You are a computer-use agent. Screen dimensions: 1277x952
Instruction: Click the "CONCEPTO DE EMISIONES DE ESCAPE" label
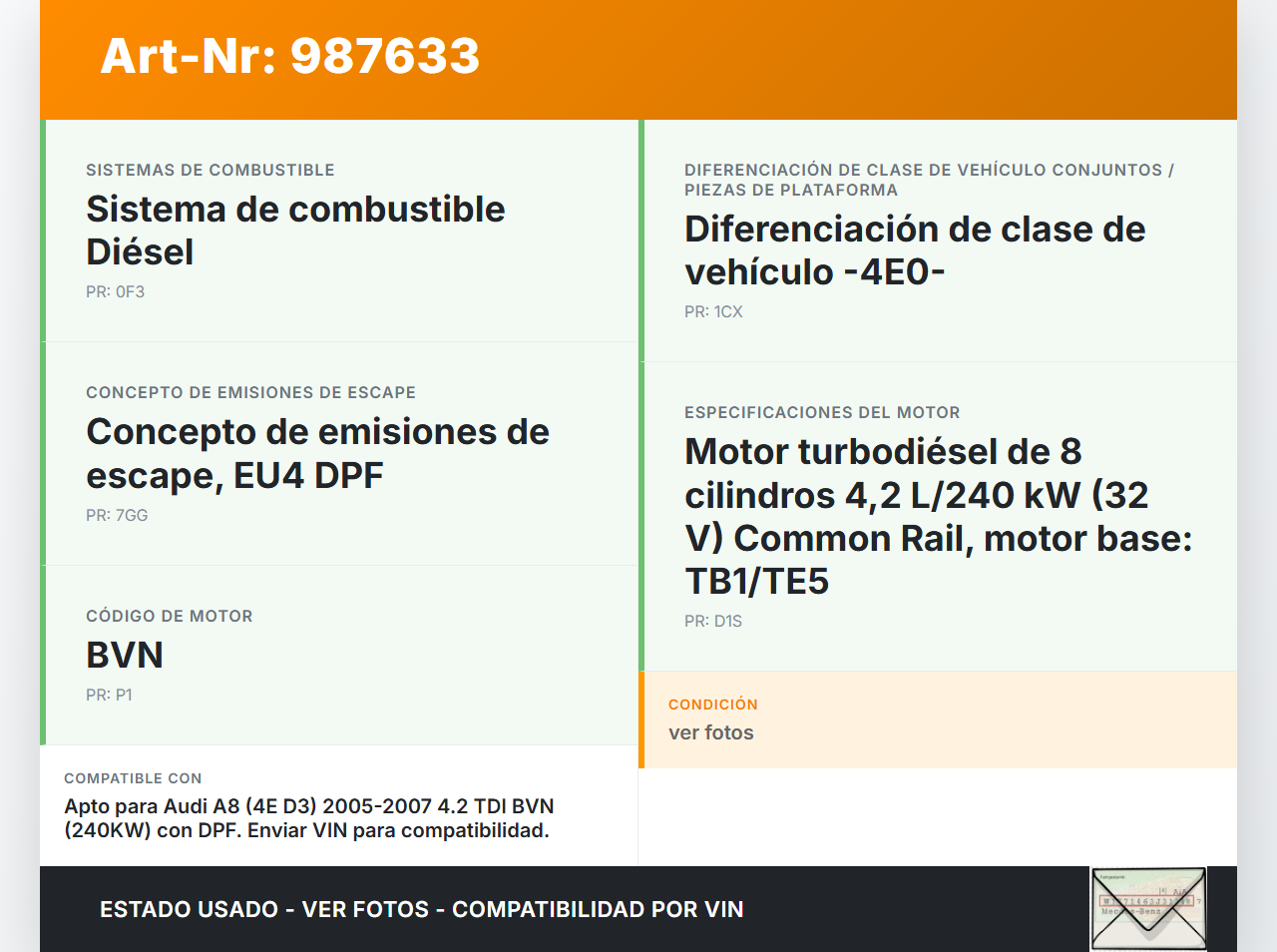pyautogui.click(x=251, y=392)
